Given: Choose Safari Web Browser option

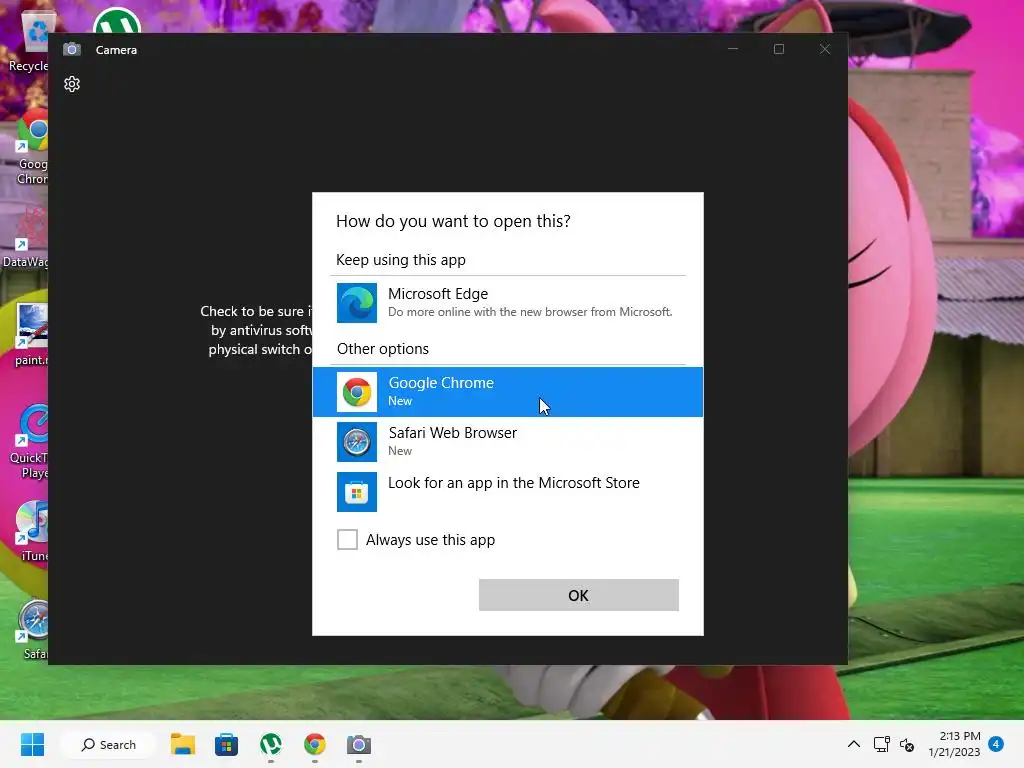Looking at the screenshot, I should tap(508, 441).
